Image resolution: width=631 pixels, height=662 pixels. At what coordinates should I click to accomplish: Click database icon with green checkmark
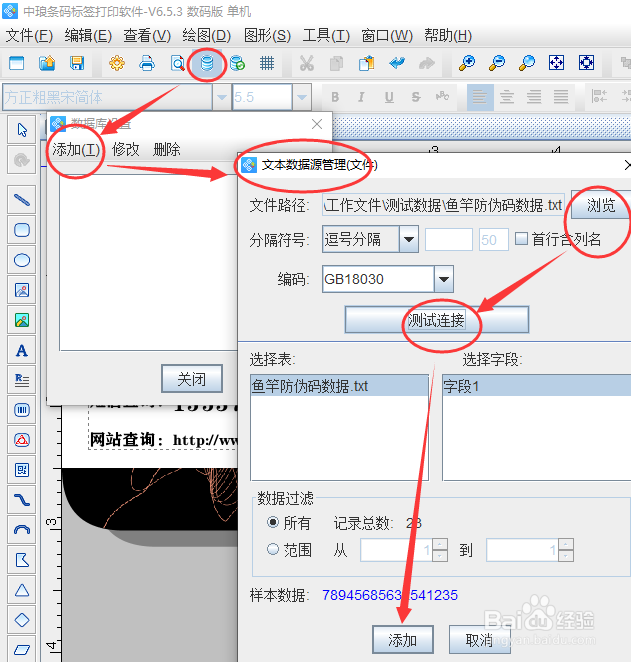coord(237,63)
